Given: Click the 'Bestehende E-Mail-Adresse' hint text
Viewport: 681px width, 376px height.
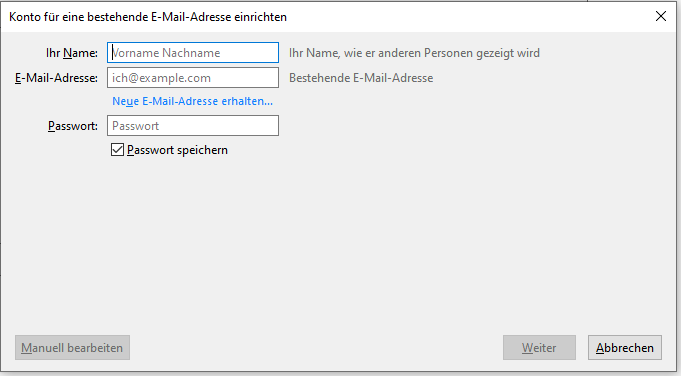Looking at the screenshot, I should pyautogui.click(x=361, y=78).
